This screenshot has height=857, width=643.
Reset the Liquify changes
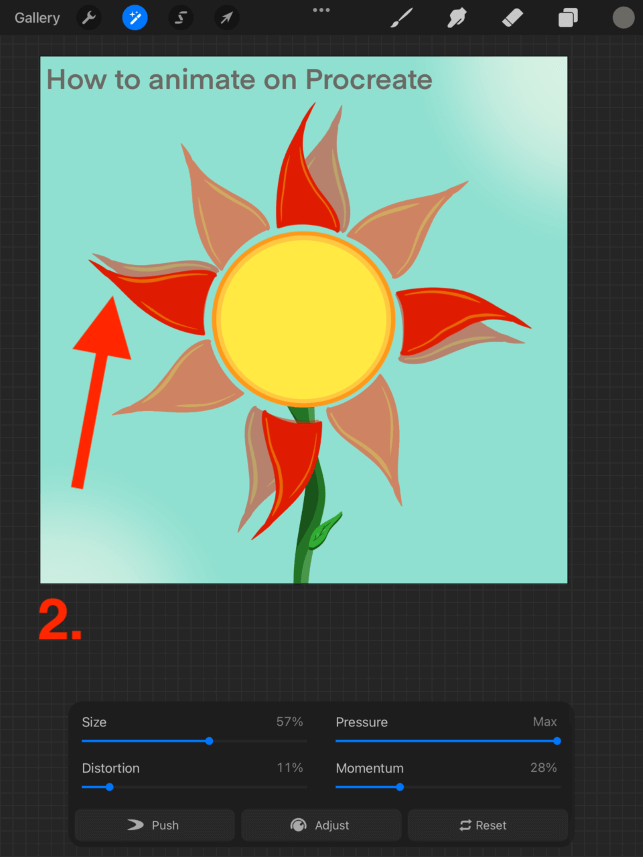point(488,825)
